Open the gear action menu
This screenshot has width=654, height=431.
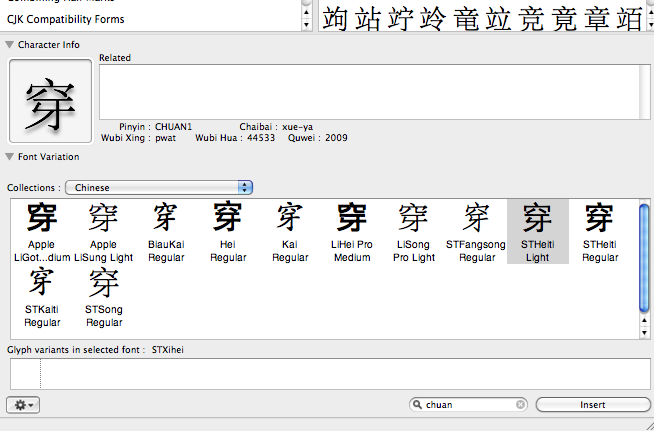click(x=22, y=405)
